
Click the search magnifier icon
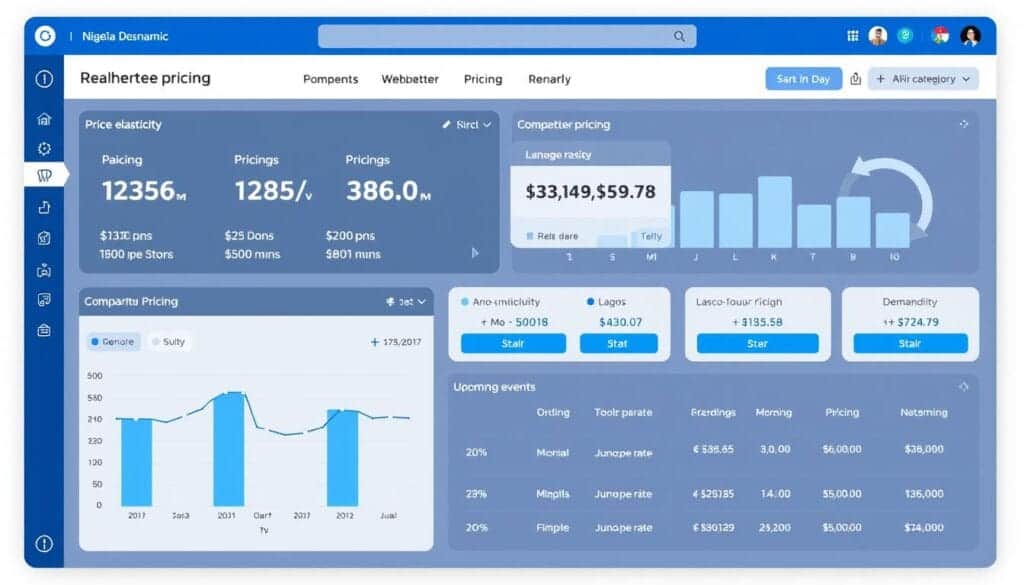(x=679, y=37)
